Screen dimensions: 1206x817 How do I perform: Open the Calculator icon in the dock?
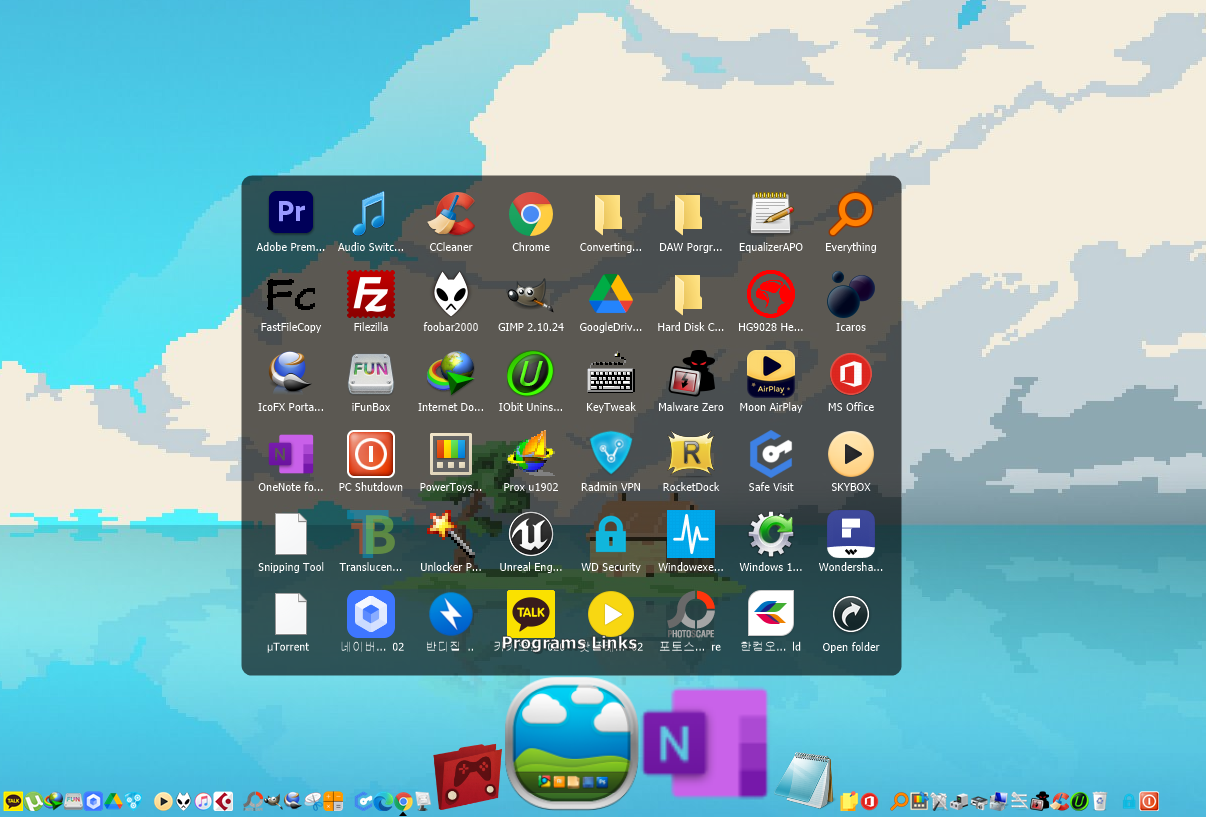click(x=333, y=801)
